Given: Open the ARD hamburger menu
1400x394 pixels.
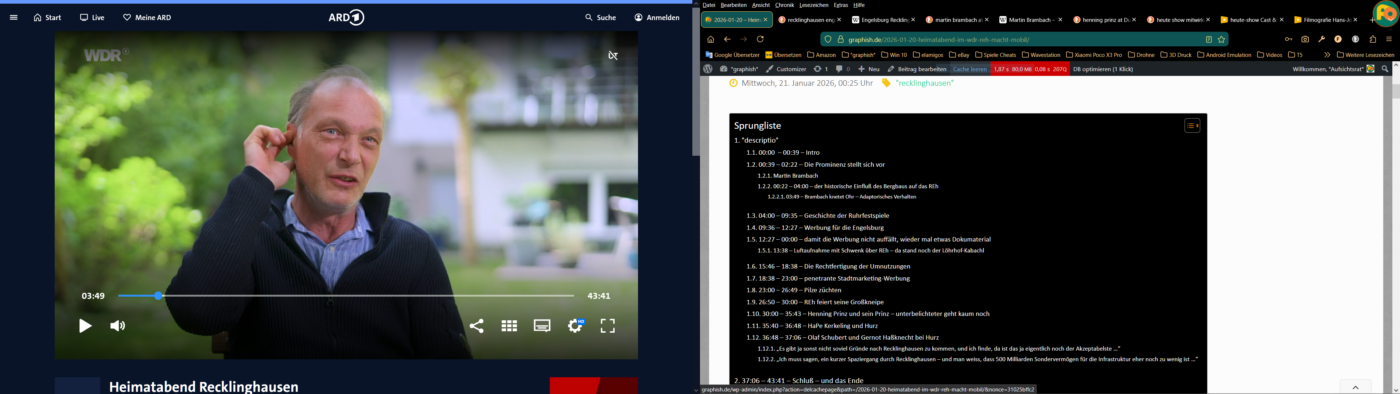Looking at the screenshot, I should coord(13,17).
